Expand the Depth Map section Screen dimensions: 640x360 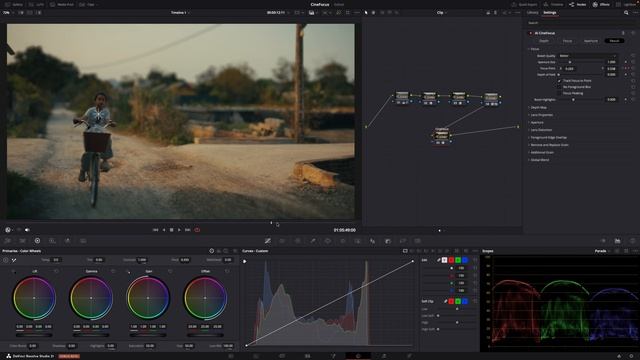click(x=538, y=107)
